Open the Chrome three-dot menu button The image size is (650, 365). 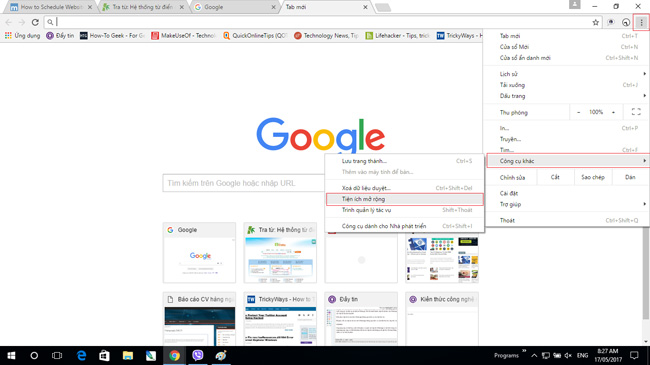click(641, 22)
